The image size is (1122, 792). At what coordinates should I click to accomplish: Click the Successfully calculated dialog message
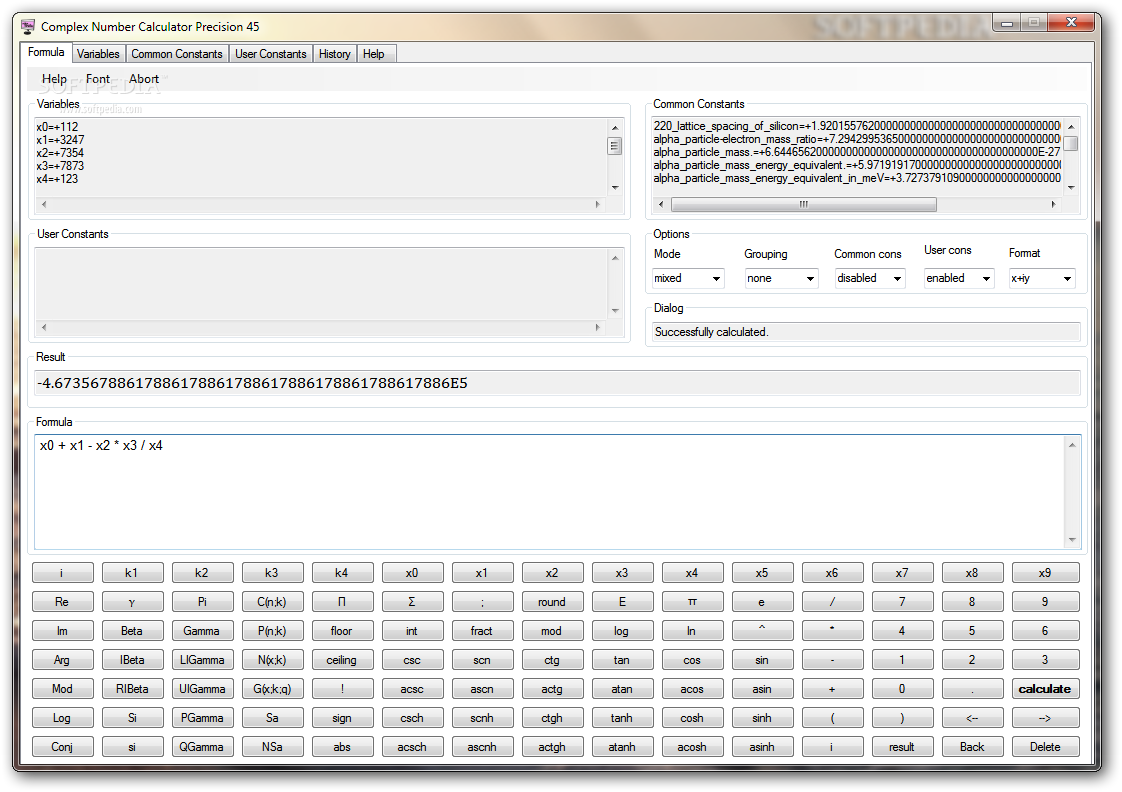pos(711,332)
